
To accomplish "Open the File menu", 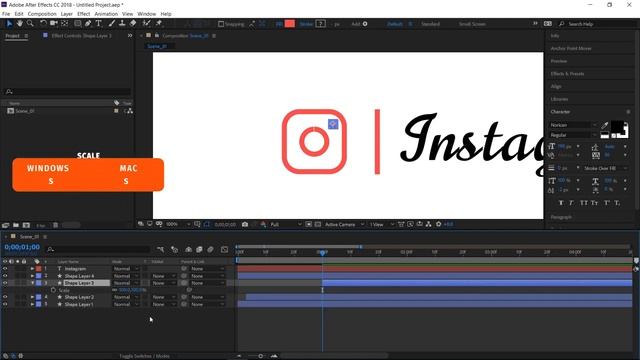I will [x=6, y=14].
